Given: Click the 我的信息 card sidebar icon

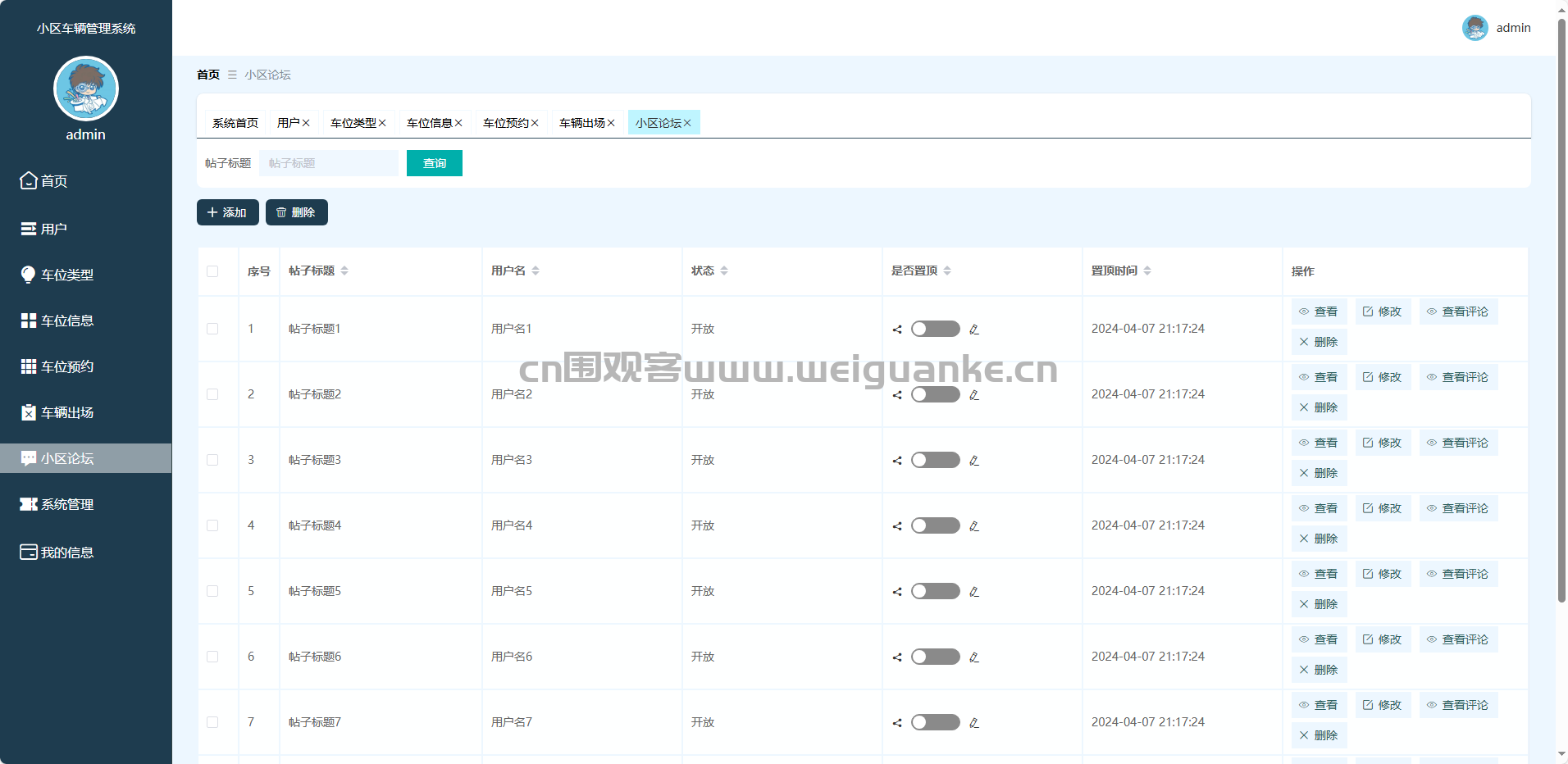Looking at the screenshot, I should (x=29, y=552).
